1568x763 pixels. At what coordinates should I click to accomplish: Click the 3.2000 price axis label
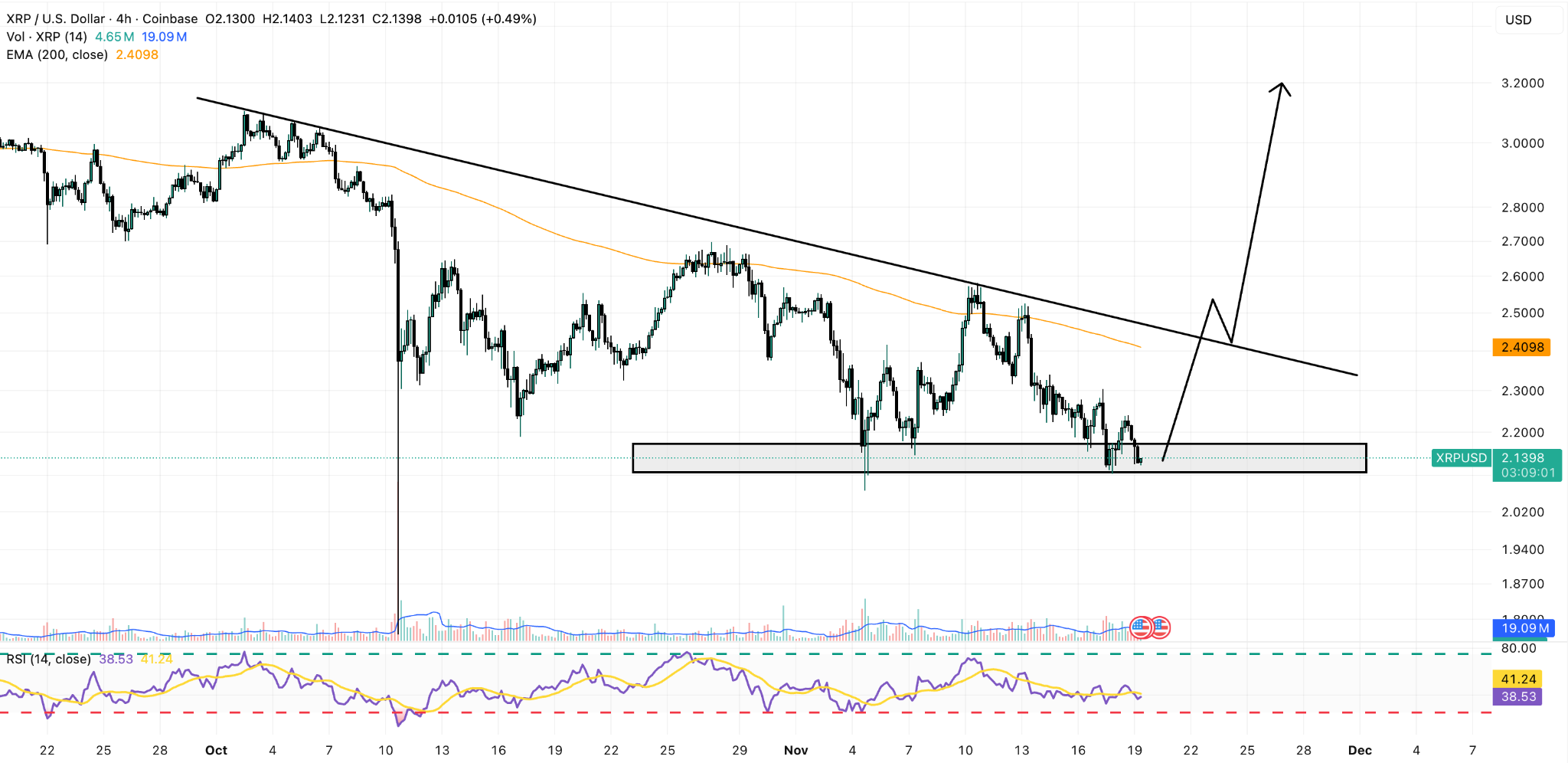tap(1523, 83)
